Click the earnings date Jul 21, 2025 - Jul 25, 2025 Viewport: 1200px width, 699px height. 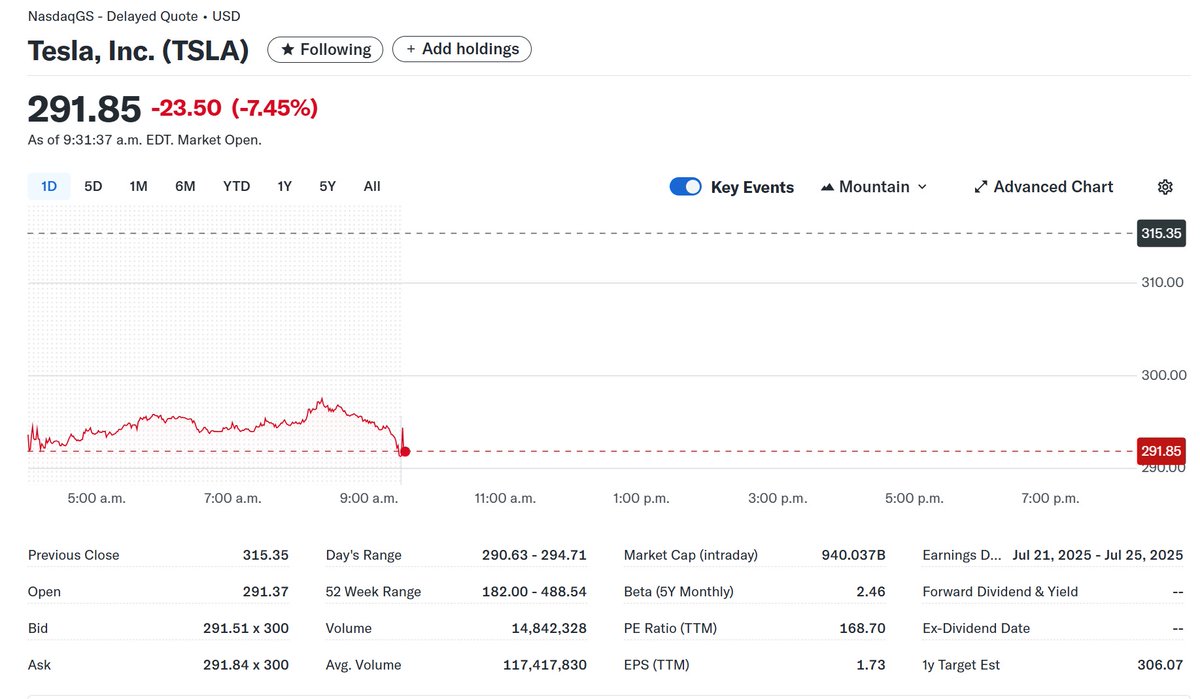pos(1098,555)
